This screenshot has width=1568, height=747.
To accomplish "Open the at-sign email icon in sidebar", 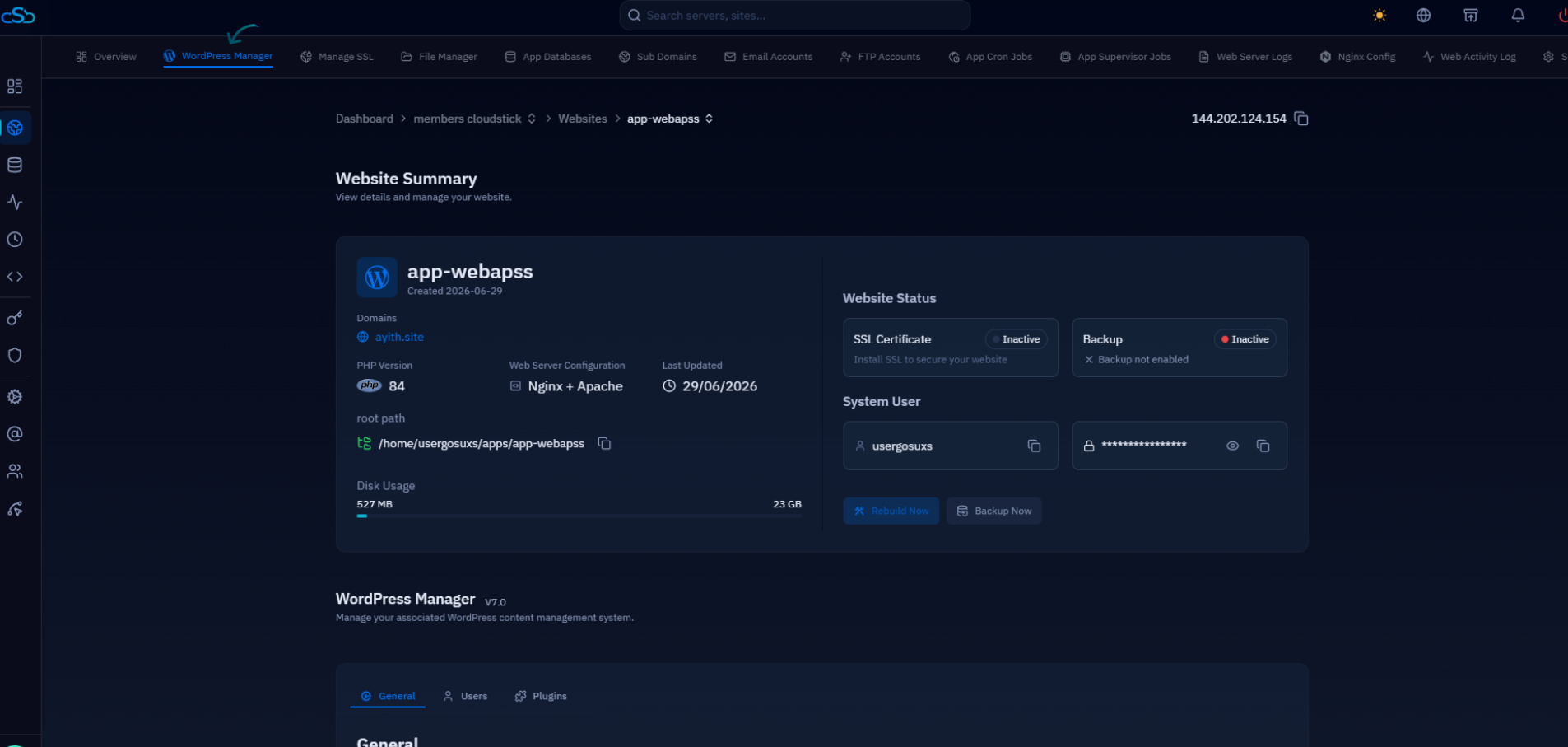I will [x=15, y=434].
